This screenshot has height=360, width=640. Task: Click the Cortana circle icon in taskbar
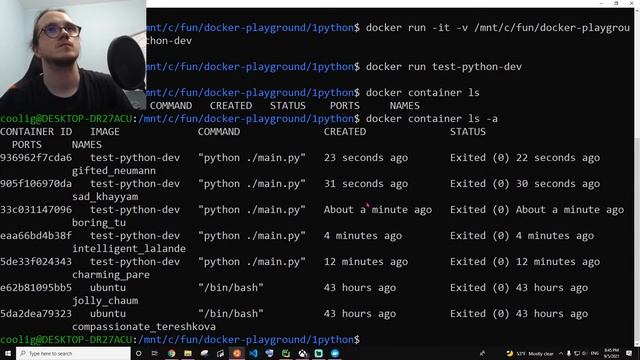point(138,353)
